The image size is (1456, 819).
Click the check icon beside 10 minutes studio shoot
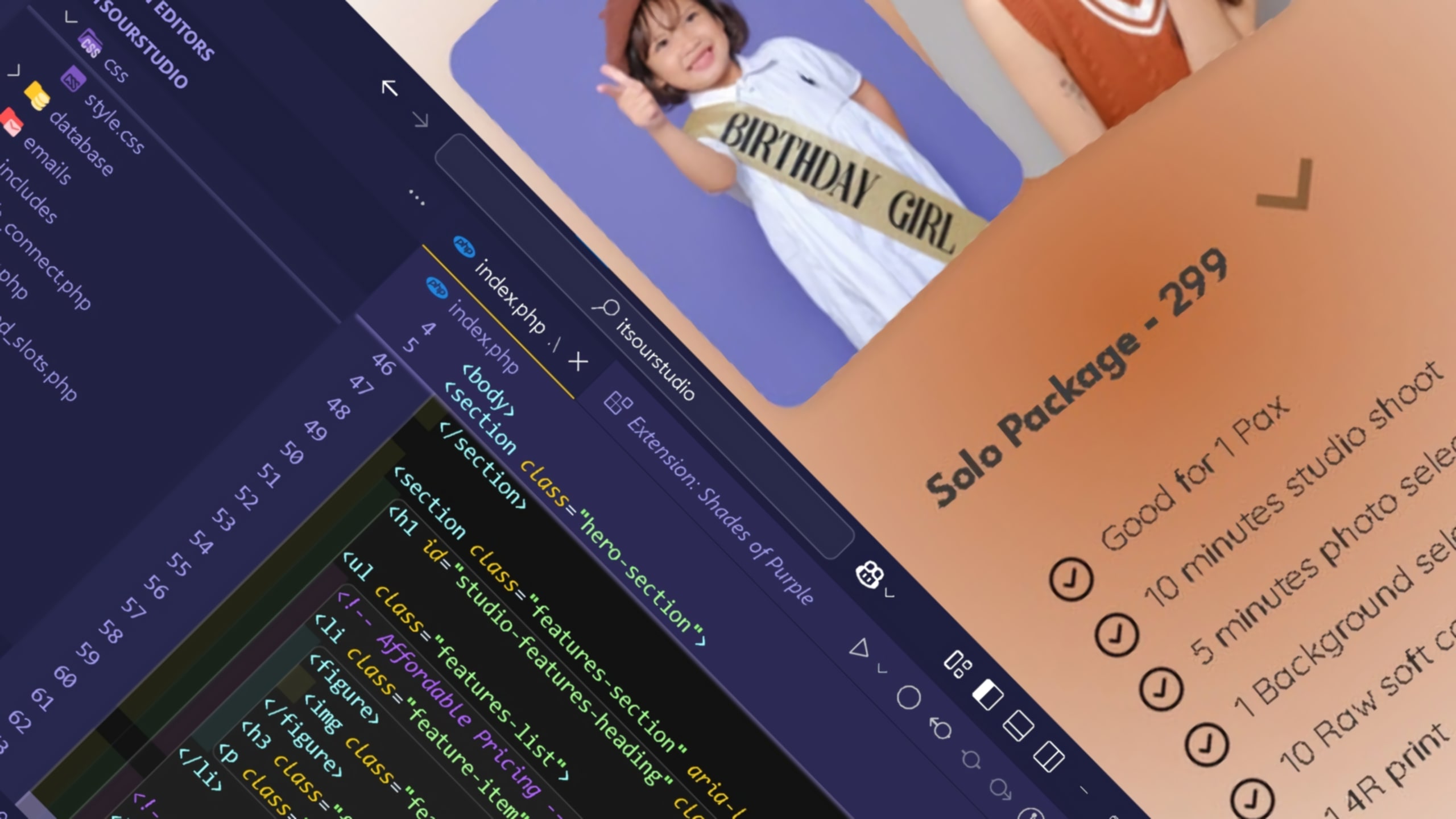[x=1116, y=634]
